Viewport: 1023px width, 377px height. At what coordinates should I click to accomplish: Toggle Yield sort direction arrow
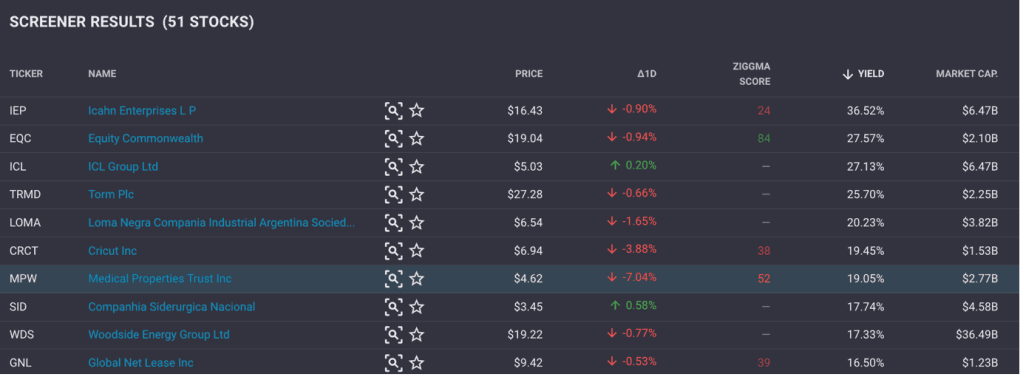pyautogui.click(x=847, y=74)
